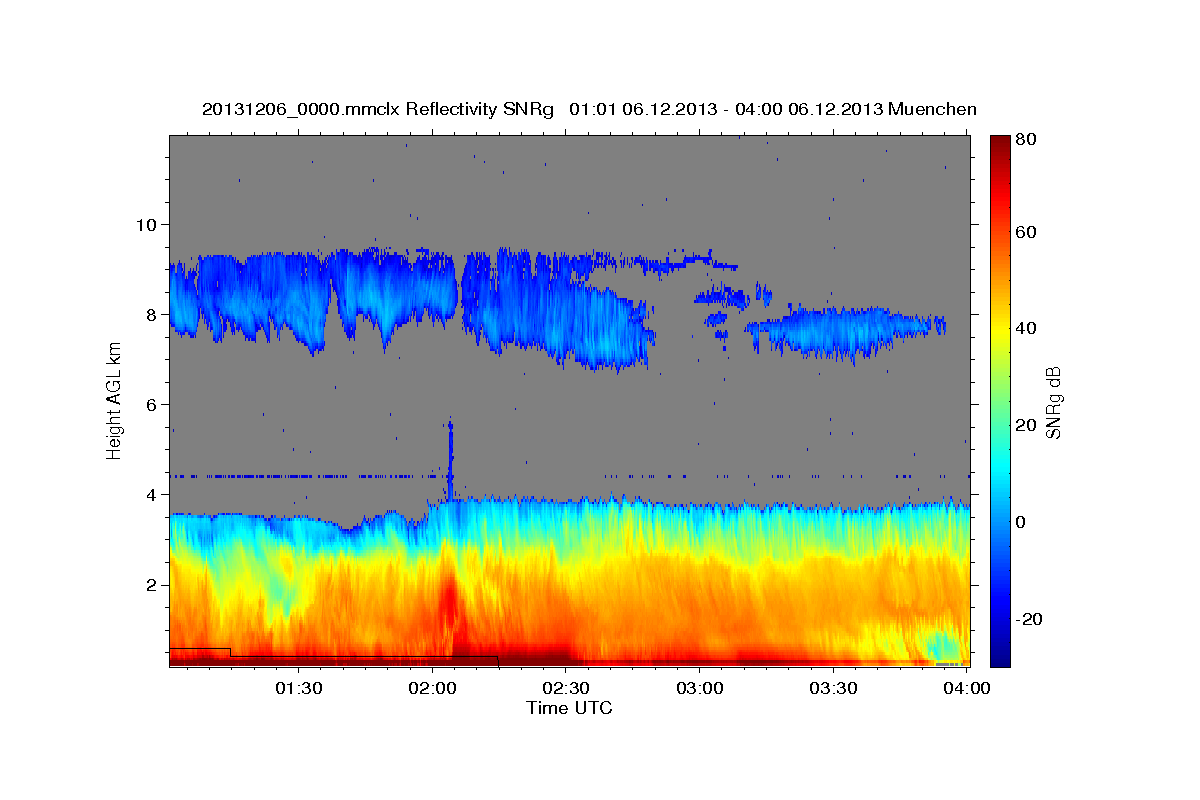Screen dimensions: 1200x800
Task: Click the 01:30 time axis tick label
Action: (x=299, y=689)
